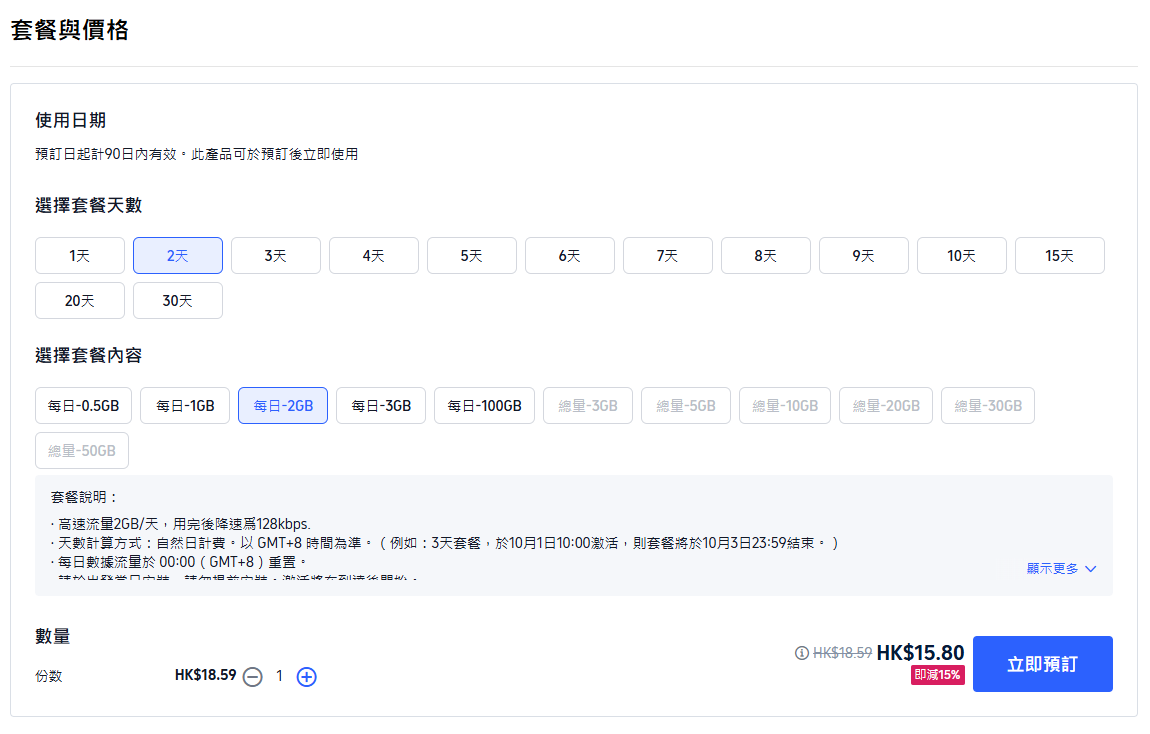Image resolution: width=1150 pixels, height=734 pixels.
Task: Click the 使用日期 section title
Action: pos(71,120)
